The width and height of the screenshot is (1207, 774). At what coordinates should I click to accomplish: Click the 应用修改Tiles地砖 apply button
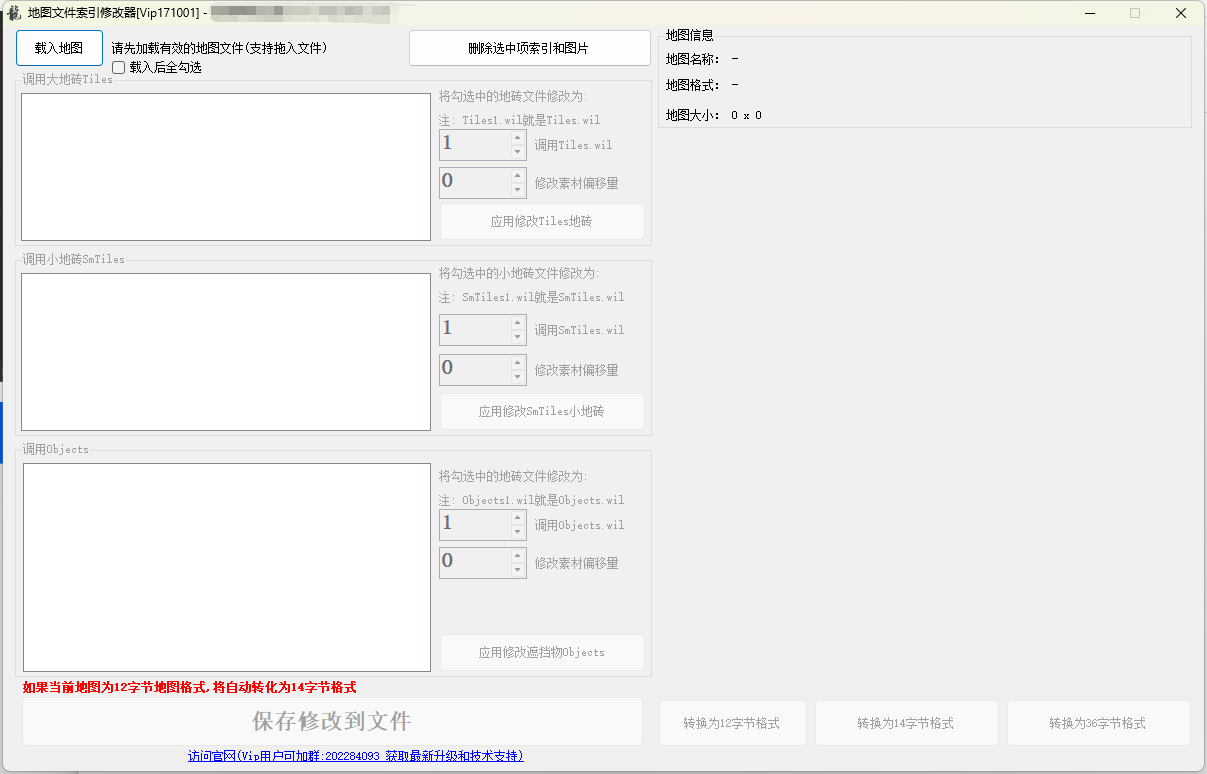click(x=541, y=221)
